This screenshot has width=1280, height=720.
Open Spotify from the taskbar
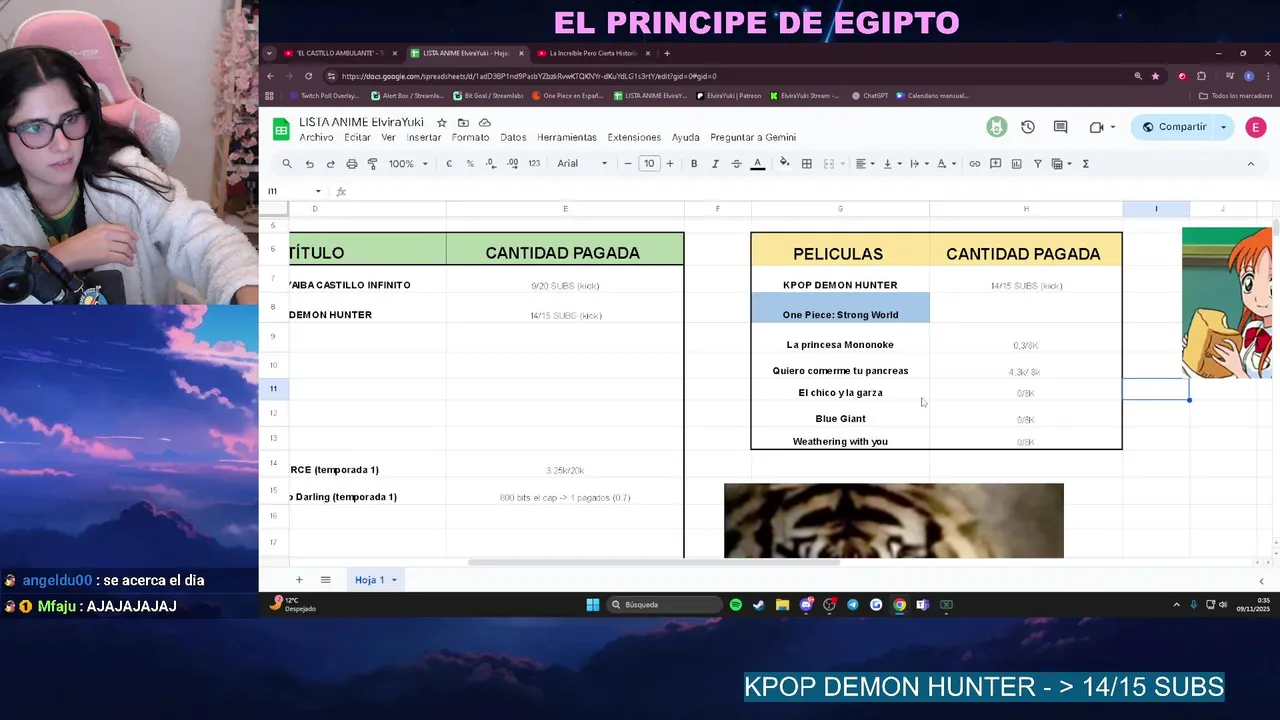[736, 604]
